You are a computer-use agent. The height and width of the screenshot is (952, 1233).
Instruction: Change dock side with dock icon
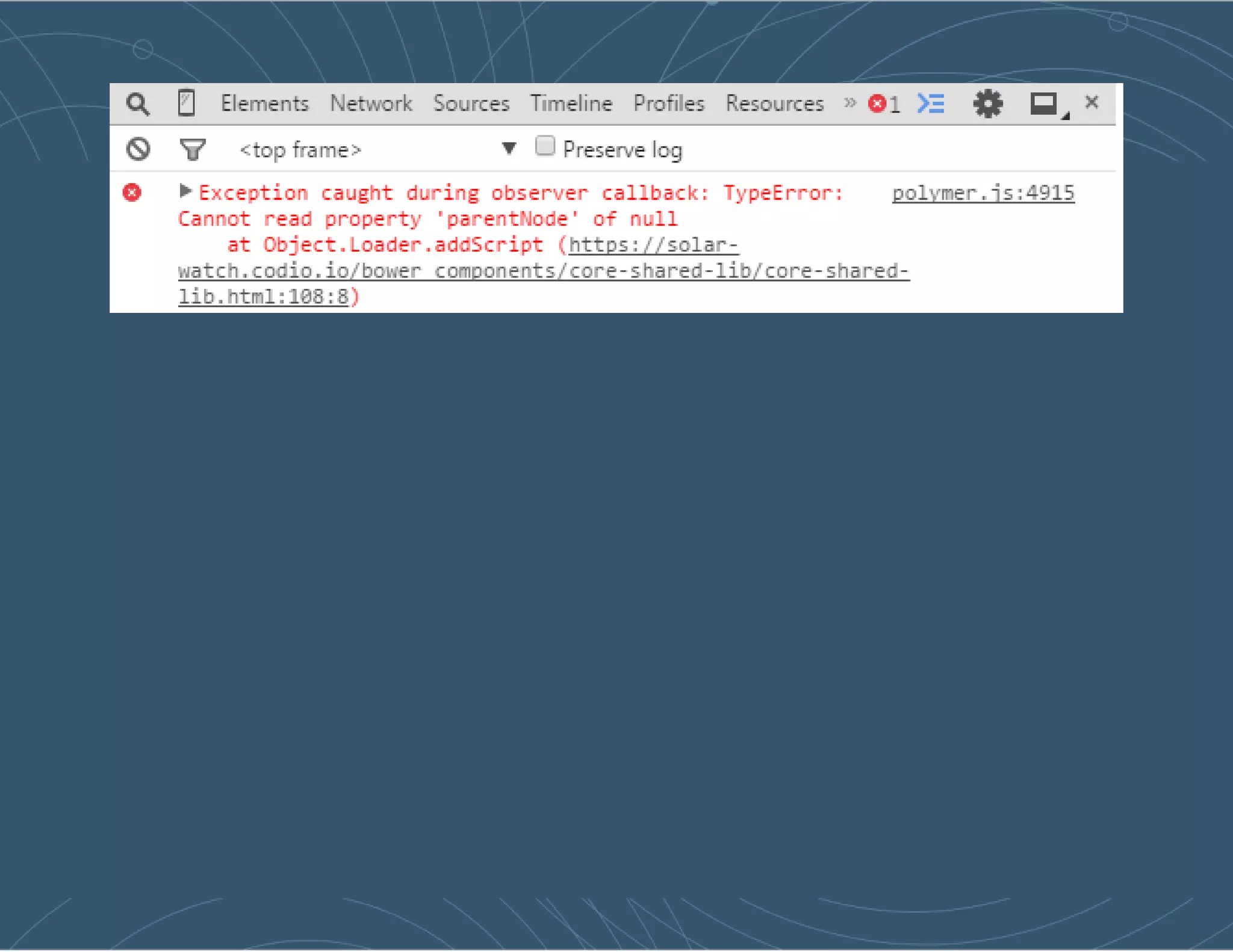pos(1045,104)
